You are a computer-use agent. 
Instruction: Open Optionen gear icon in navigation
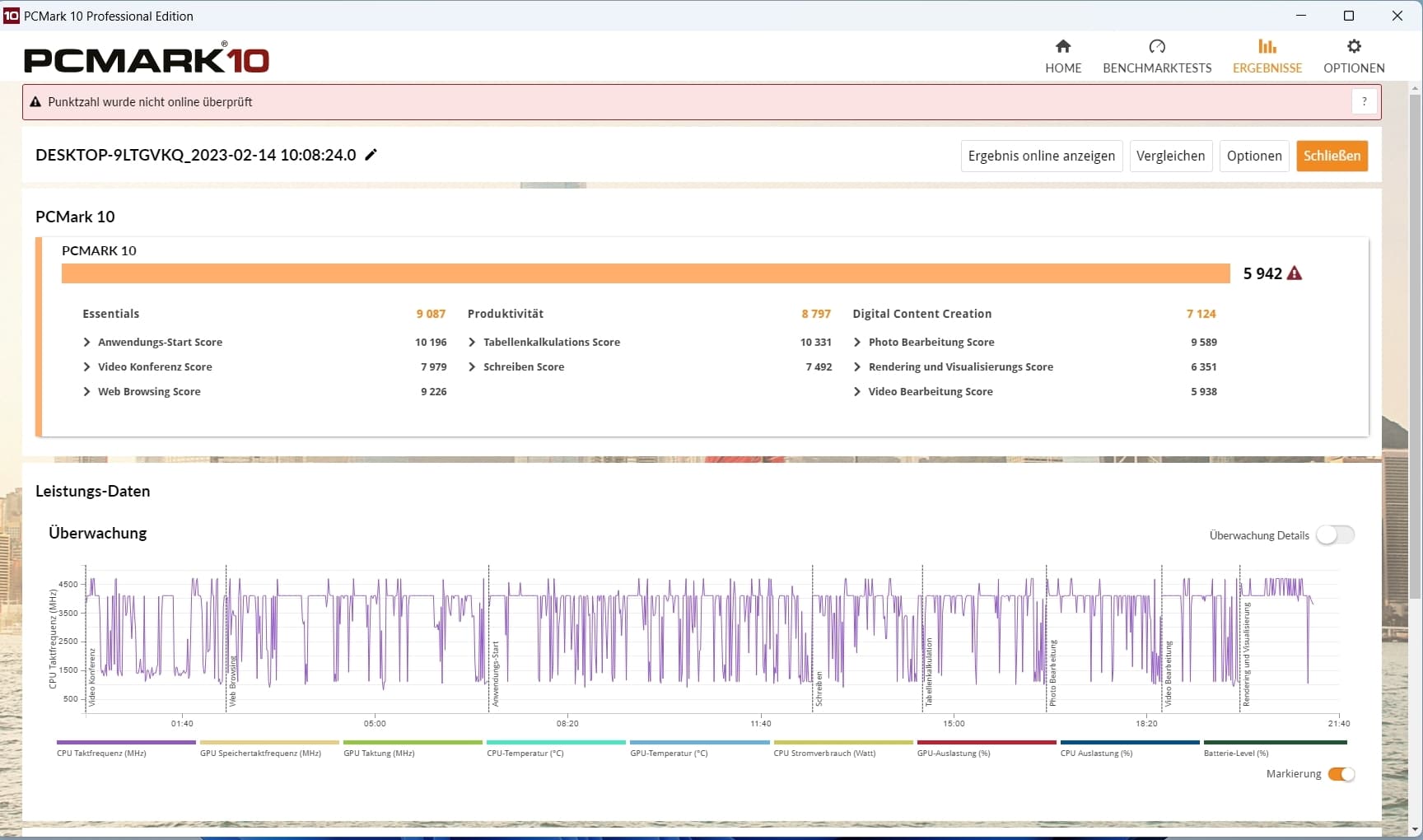pyautogui.click(x=1354, y=47)
